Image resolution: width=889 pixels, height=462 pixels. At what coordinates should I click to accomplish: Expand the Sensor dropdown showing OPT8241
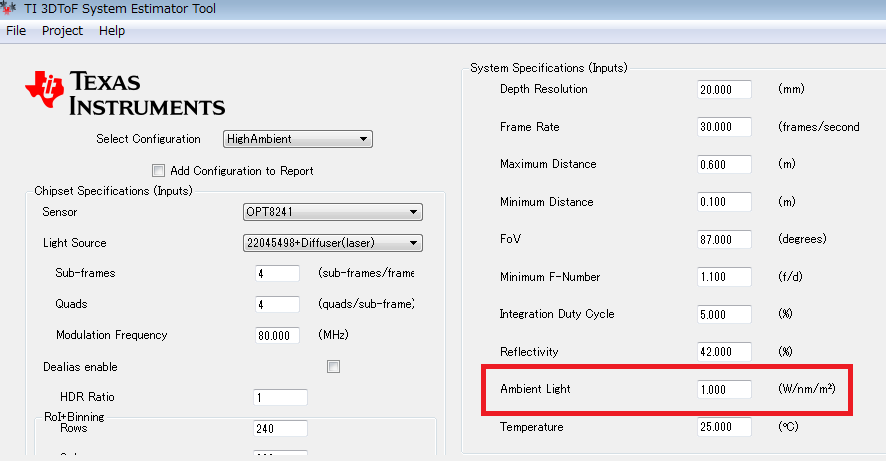(333, 212)
